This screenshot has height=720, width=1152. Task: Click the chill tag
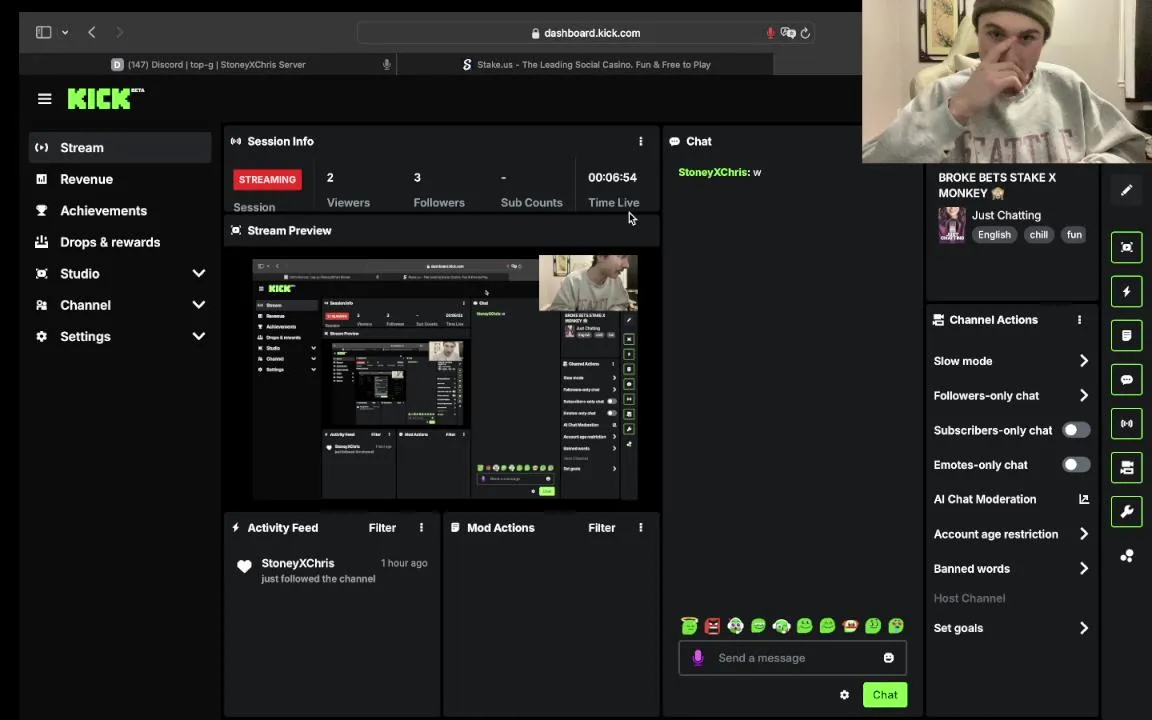[1038, 234]
